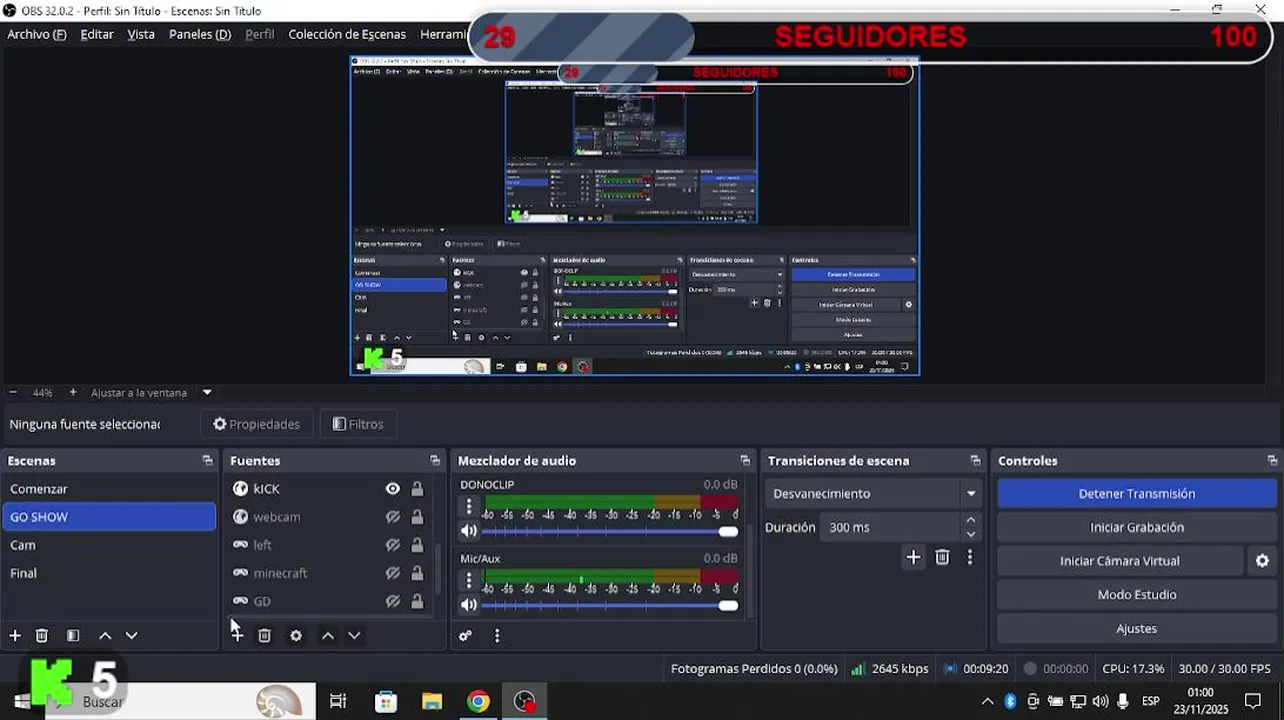Show the minecraft source
Screen dimensions: 1284x720
[393, 573]
